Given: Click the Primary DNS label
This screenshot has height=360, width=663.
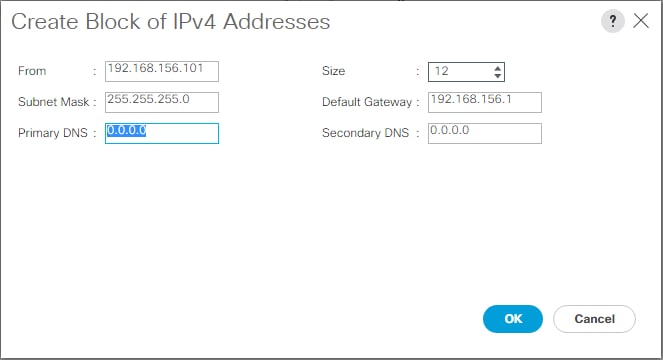Looking at the screenshot, I should point(53,133).
